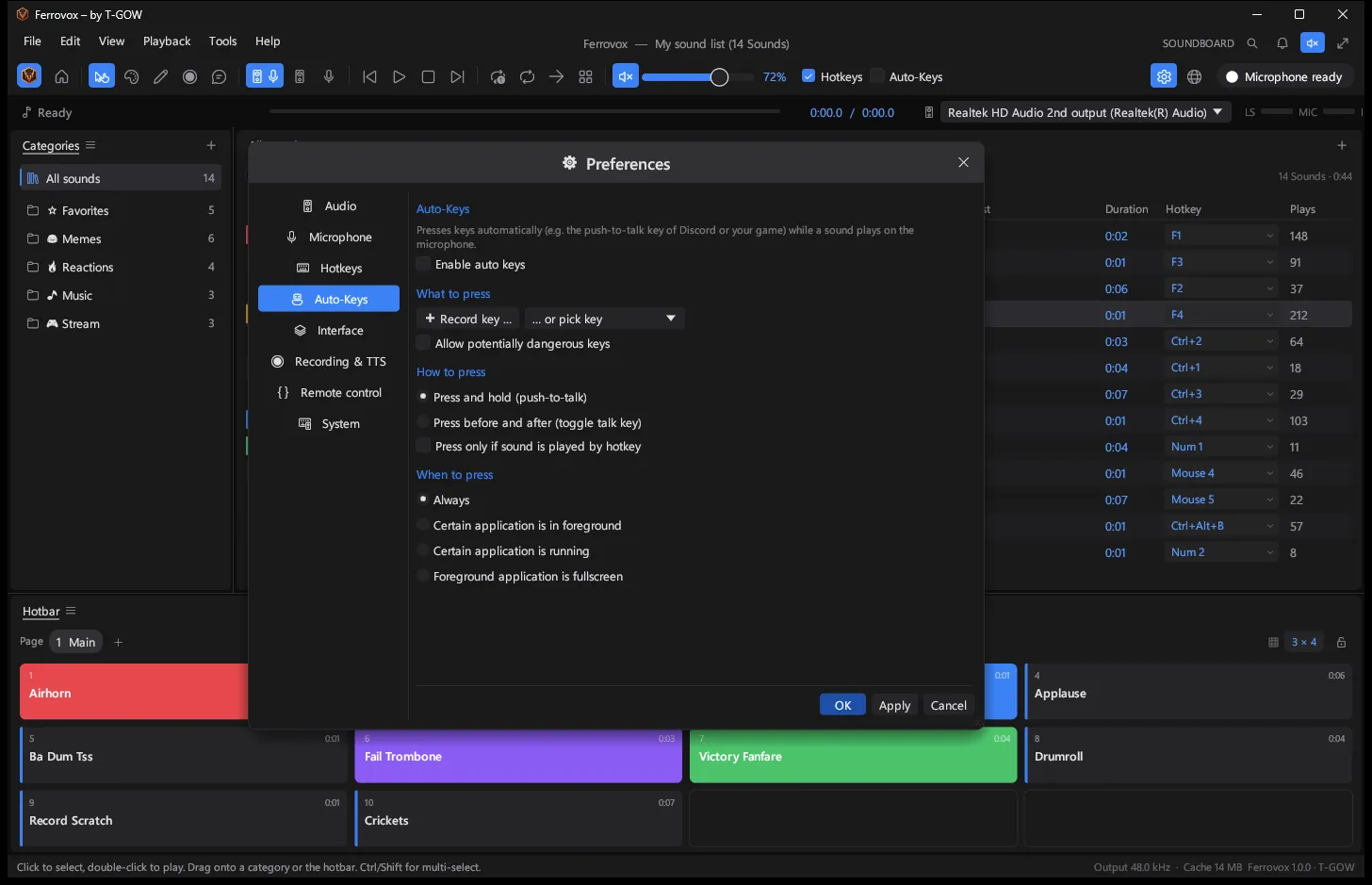
Task: Select Press before and after toggle talk key
Action: point(423,423)
